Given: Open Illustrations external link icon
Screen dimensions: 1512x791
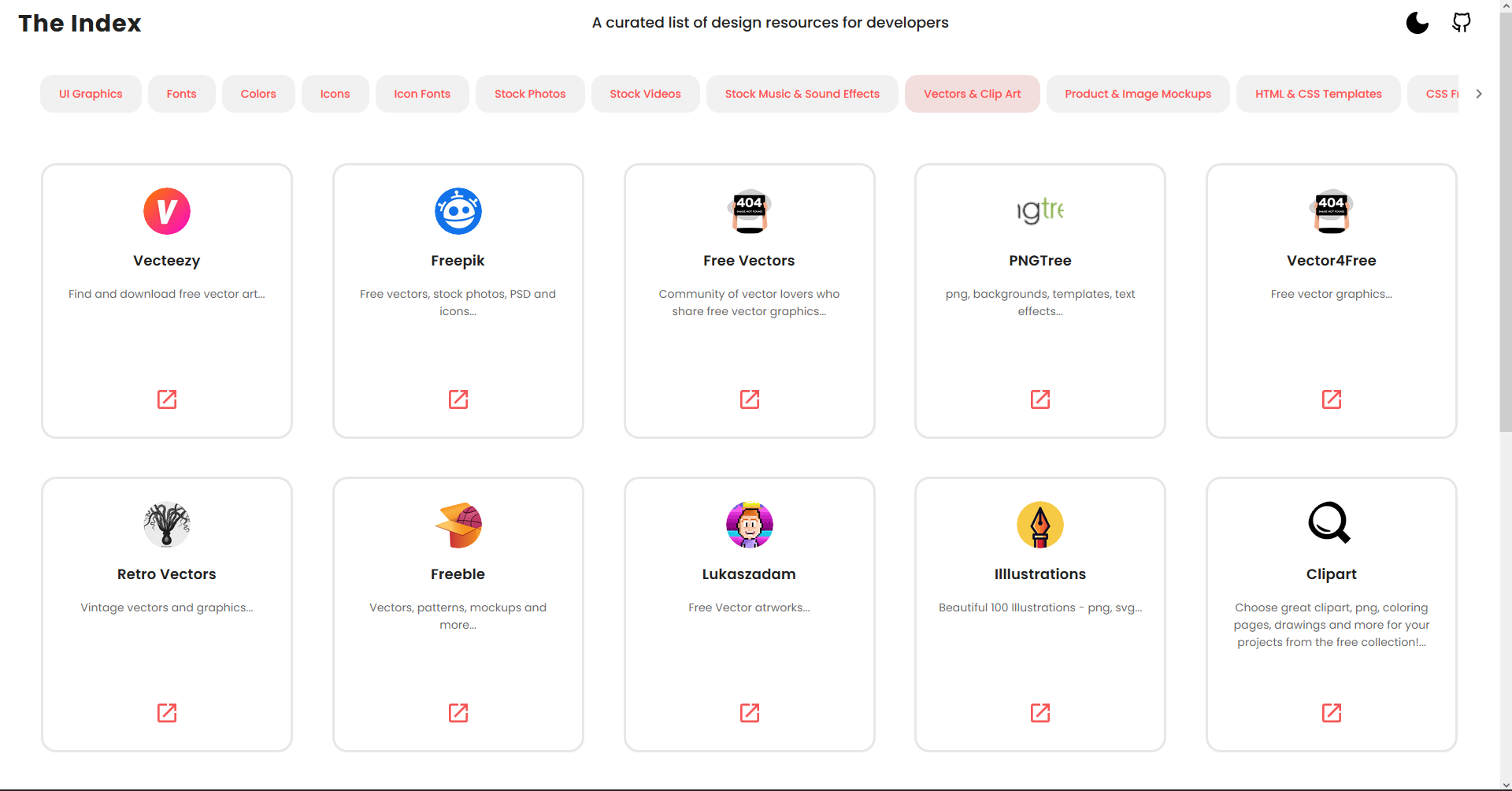Looking at the screenshot, I should [1040, 713].
